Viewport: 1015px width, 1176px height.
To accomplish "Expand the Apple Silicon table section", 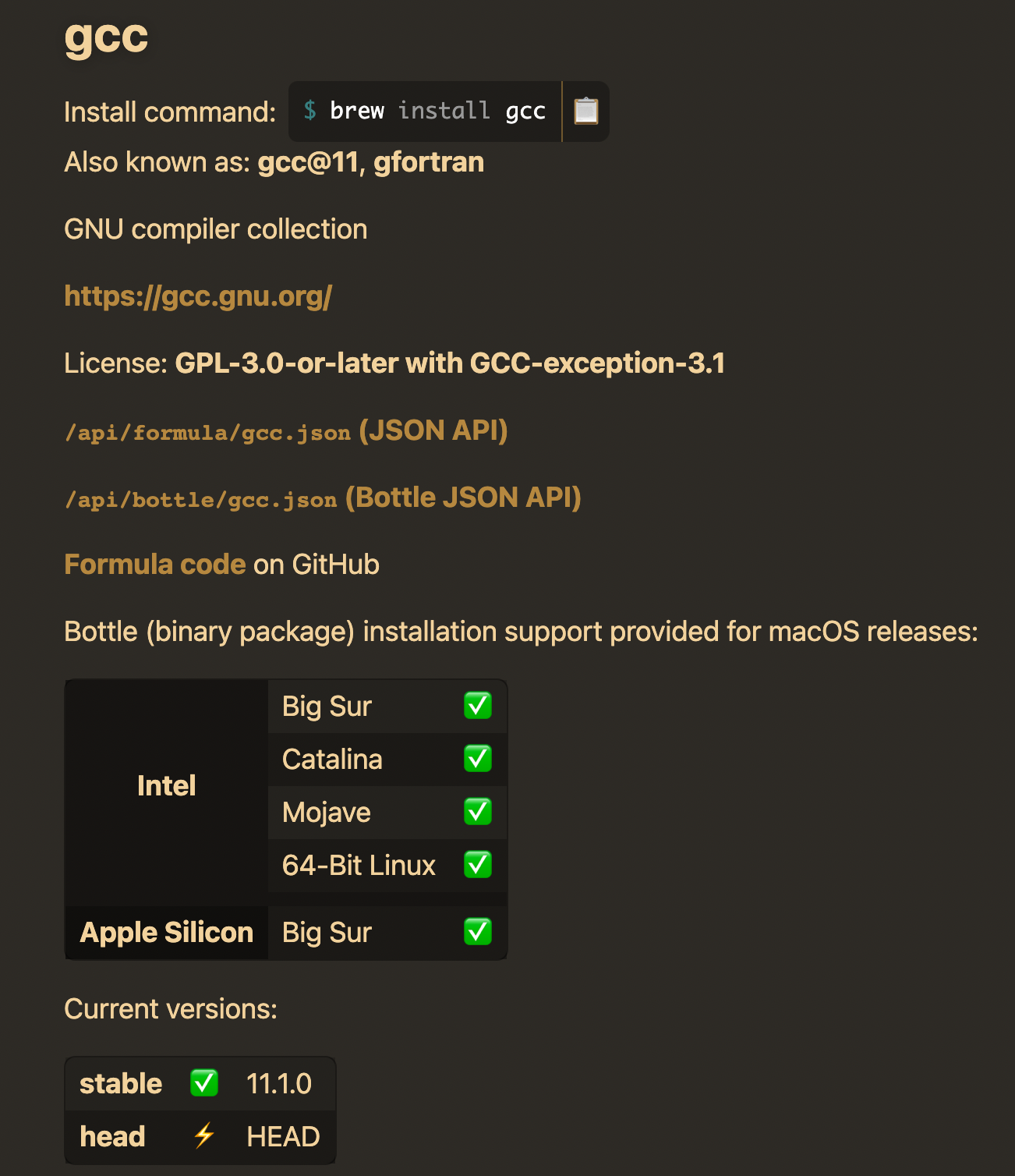I will click(166, 932).
